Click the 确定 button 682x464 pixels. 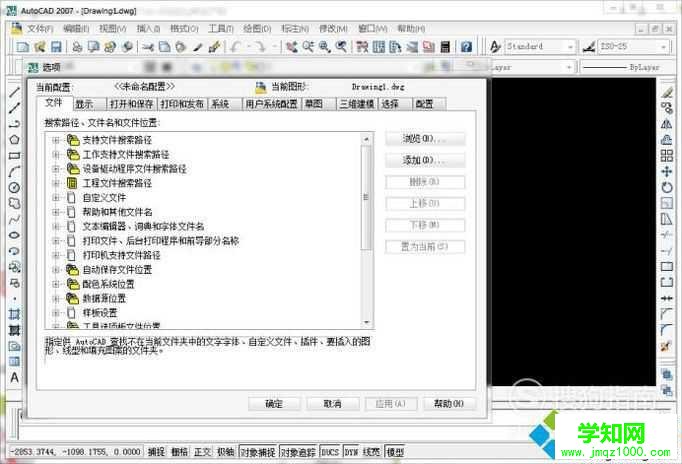(x=274, y=404)
